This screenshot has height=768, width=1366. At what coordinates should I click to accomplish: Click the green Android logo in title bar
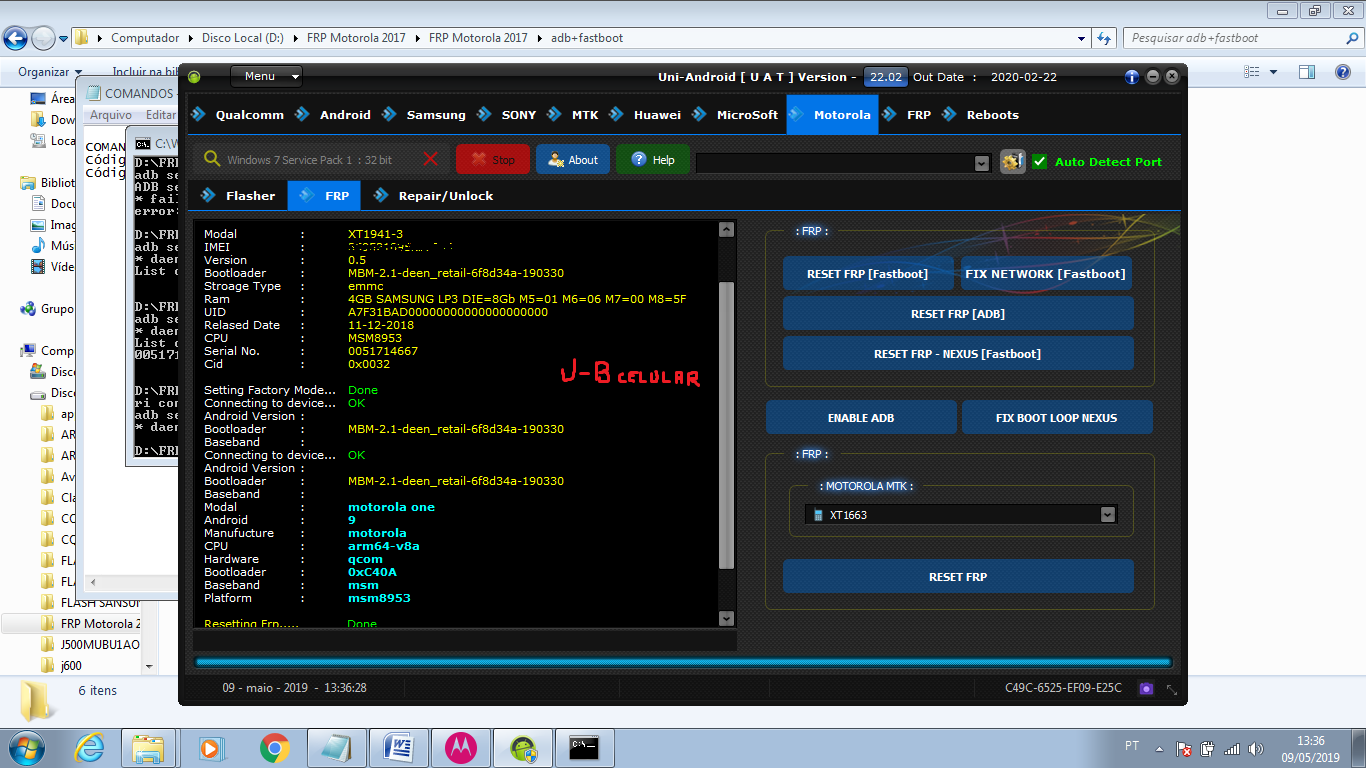194,77
